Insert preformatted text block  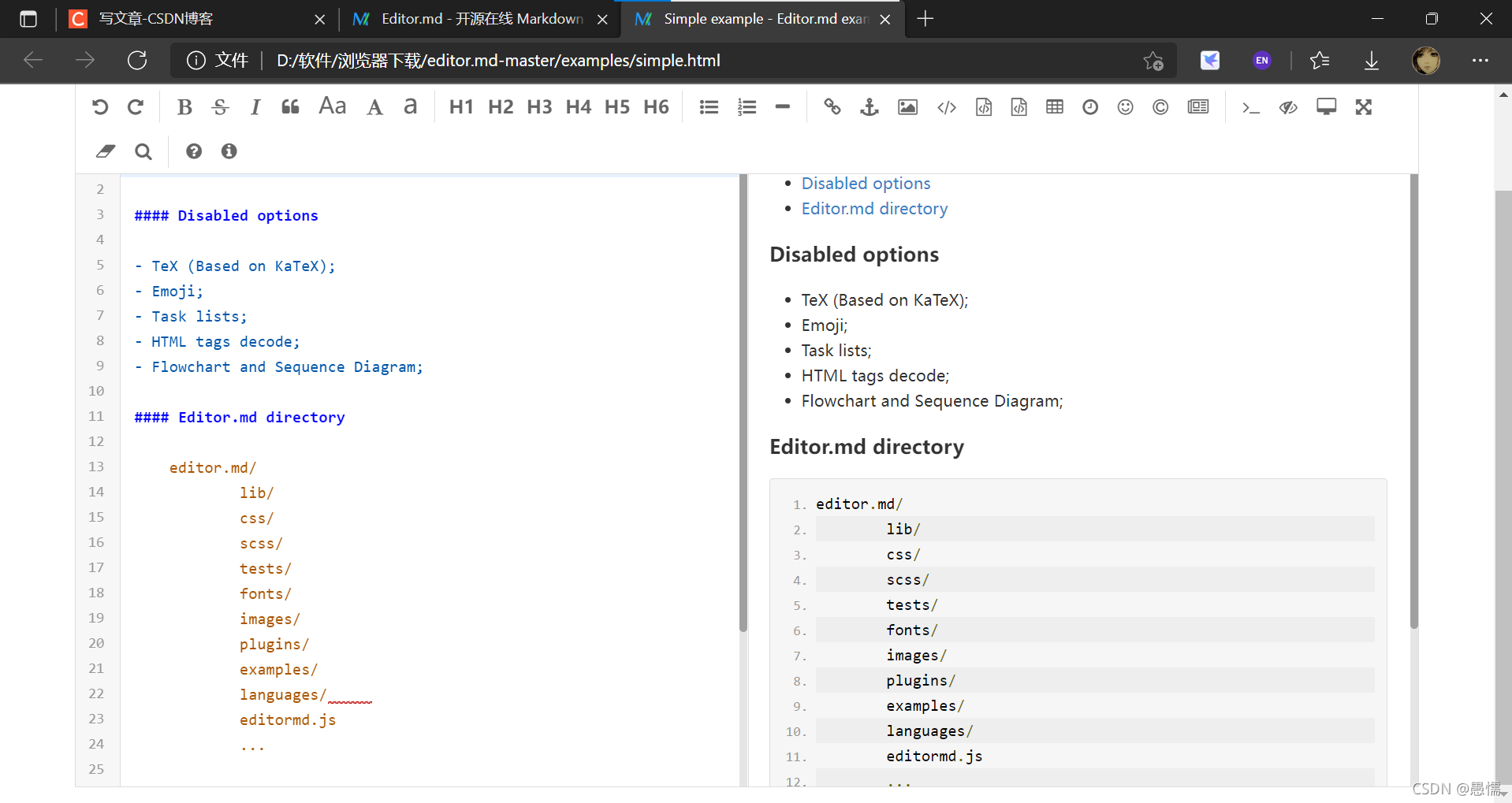click(984, 107)
